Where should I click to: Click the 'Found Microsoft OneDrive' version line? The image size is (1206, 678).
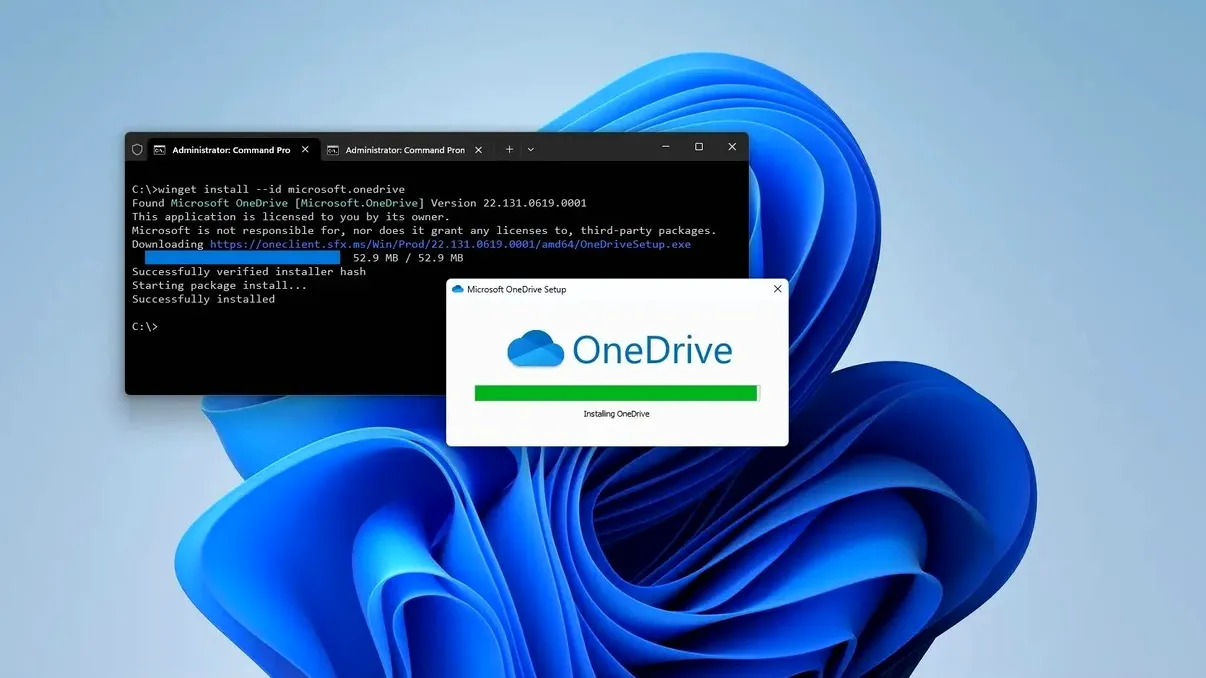359,203
